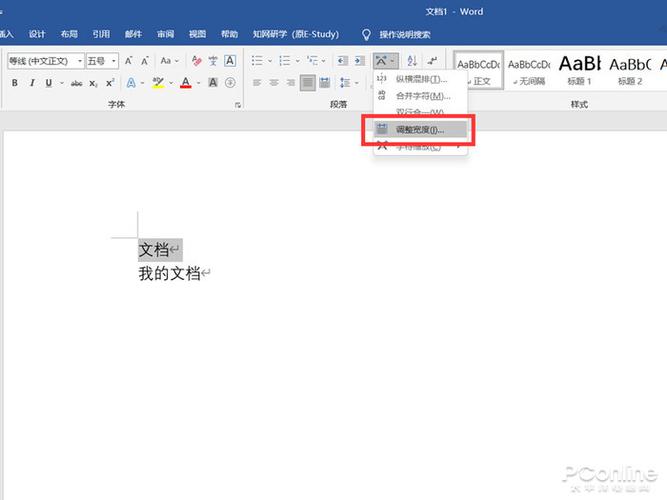The width and height of the screenshot is (667, 500).
Task: Apply the 标题 1 style
Action: (580, 70)
